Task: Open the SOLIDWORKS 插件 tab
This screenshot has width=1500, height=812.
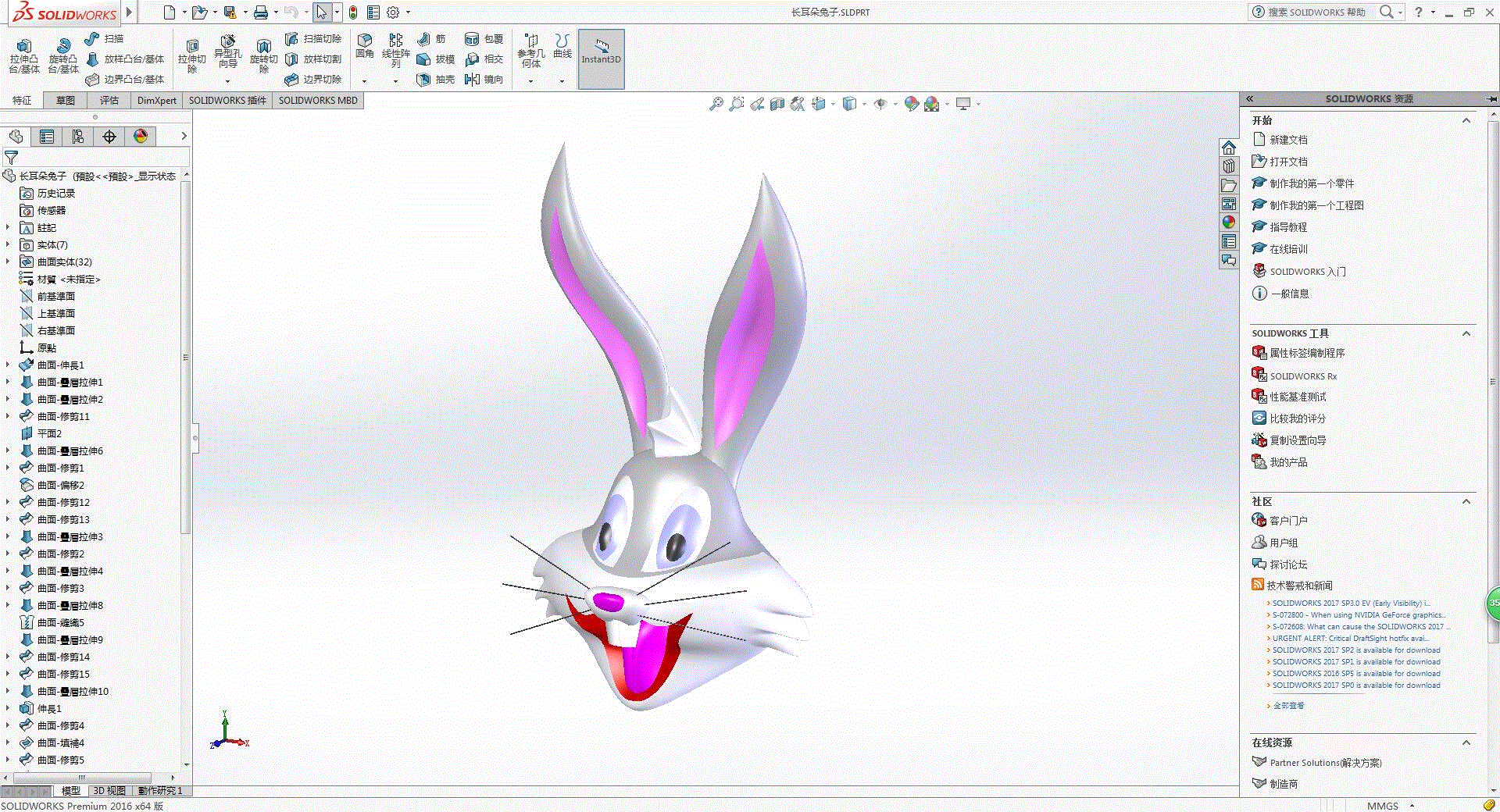Action: click(227, 100)
